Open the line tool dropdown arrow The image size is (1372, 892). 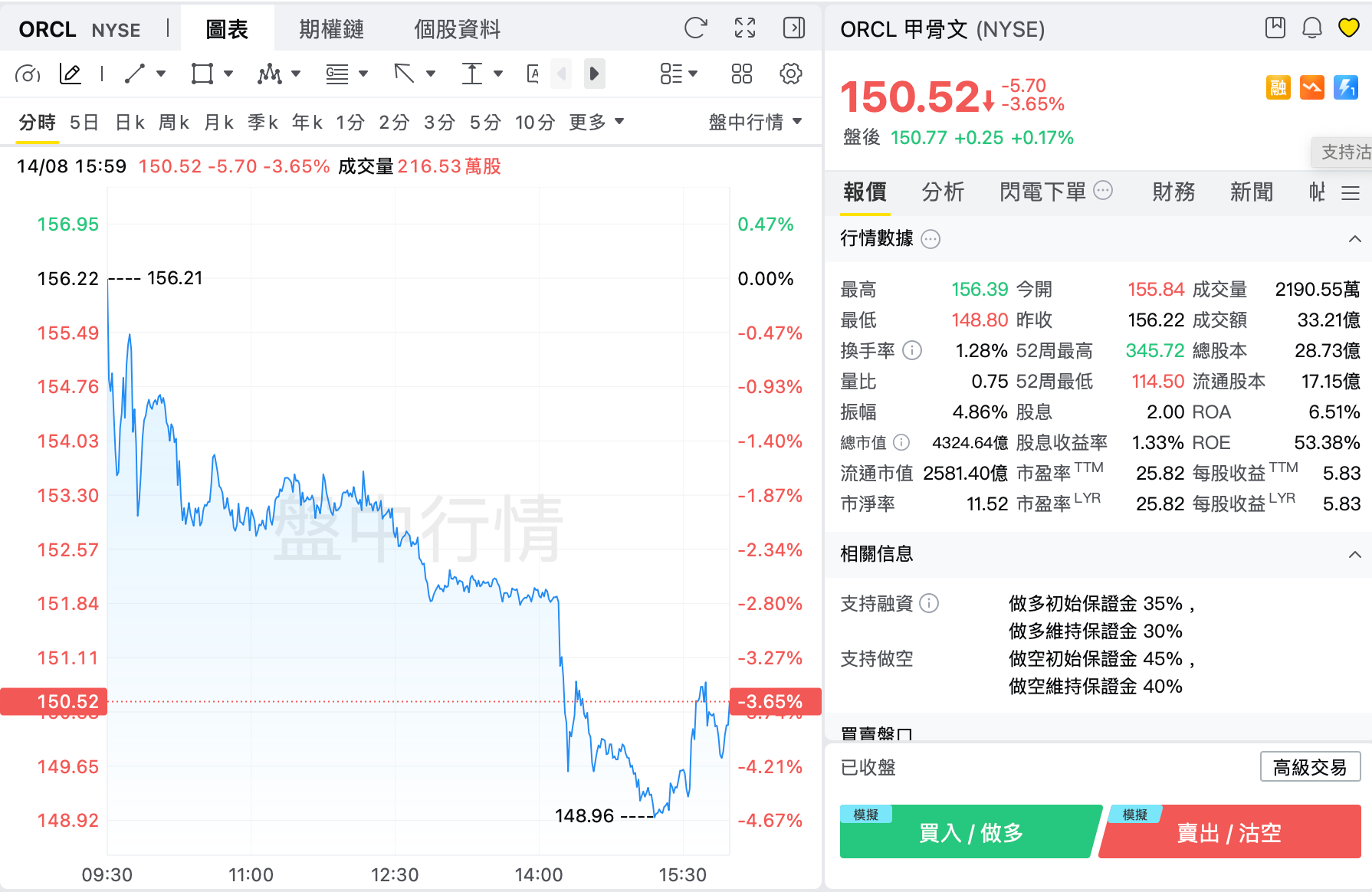pos(161,74)
